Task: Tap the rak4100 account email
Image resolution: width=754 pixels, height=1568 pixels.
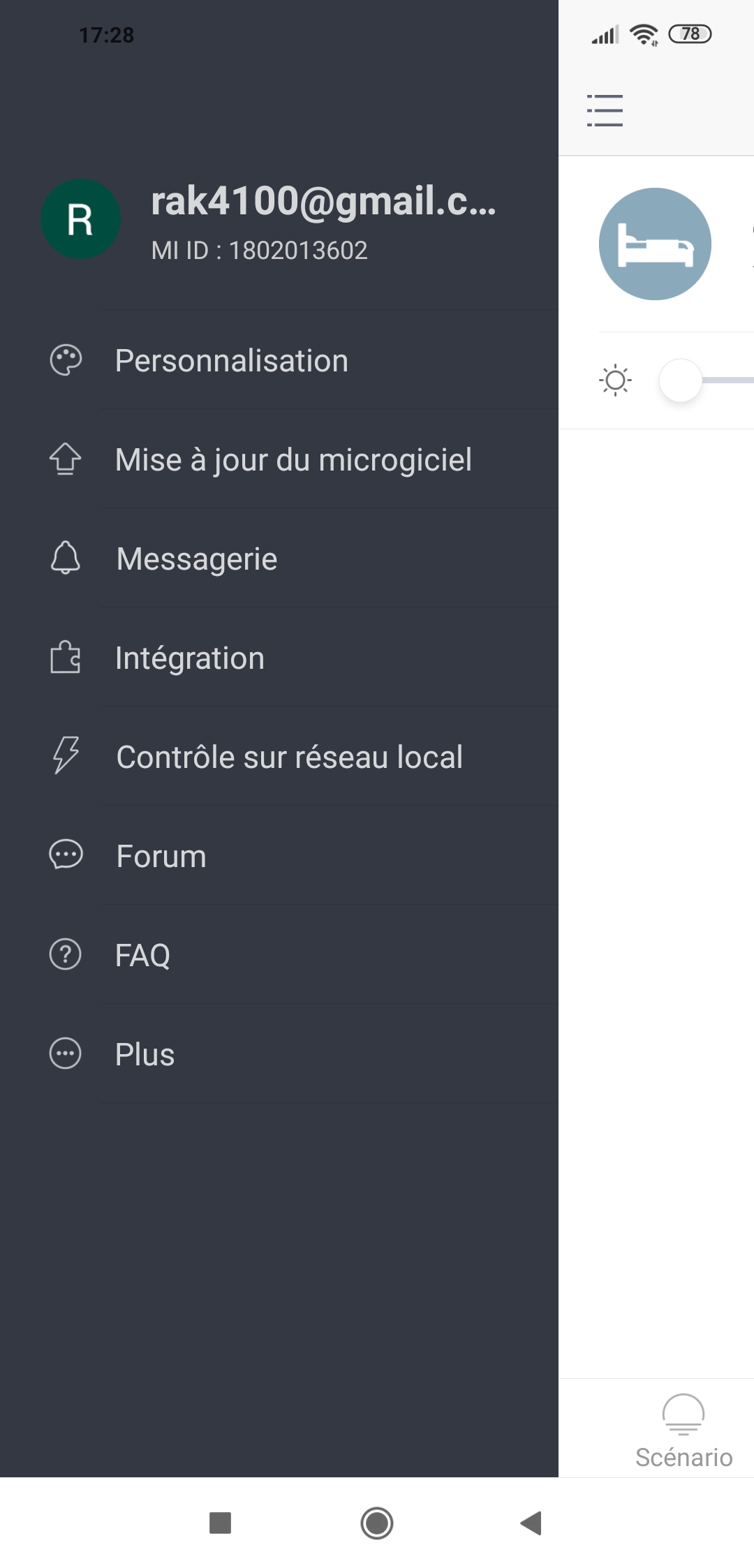Action: pos(323,201)
